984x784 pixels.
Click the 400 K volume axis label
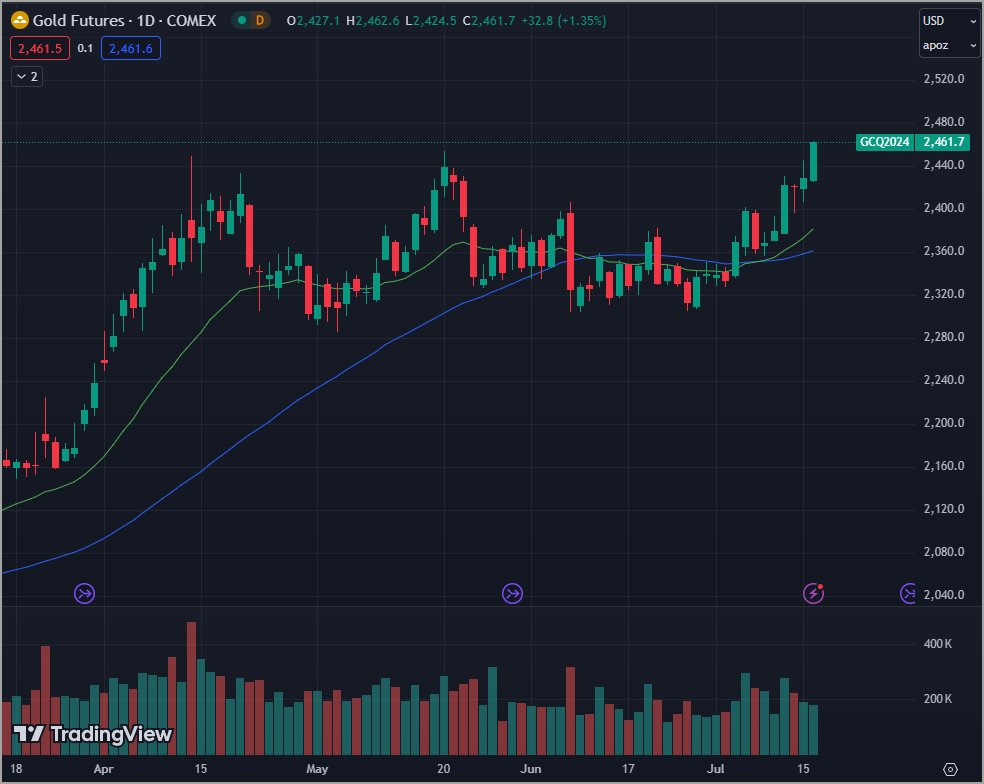point(938,643)
